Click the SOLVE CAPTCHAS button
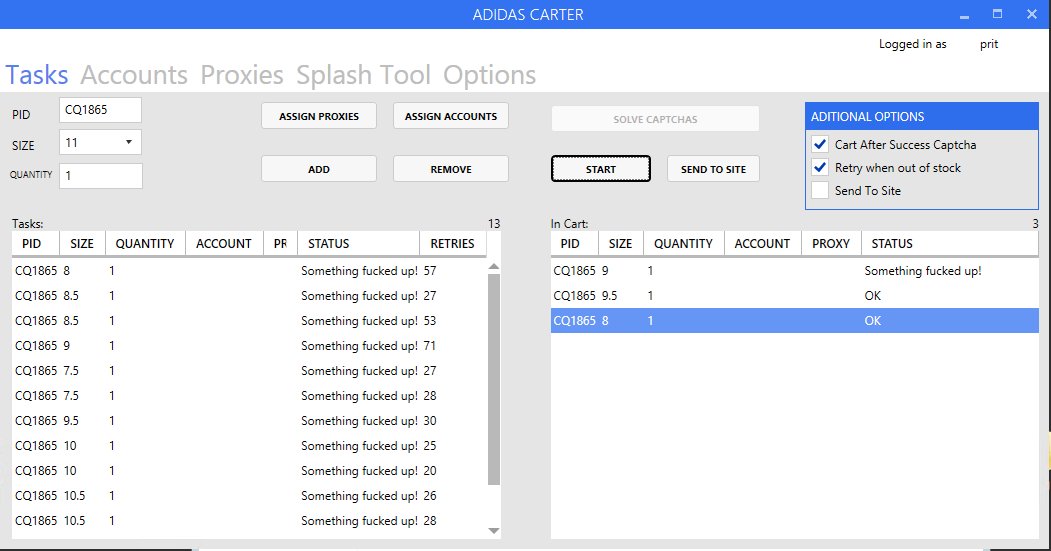Screen dimensions: 1051x551 point(656,119)
